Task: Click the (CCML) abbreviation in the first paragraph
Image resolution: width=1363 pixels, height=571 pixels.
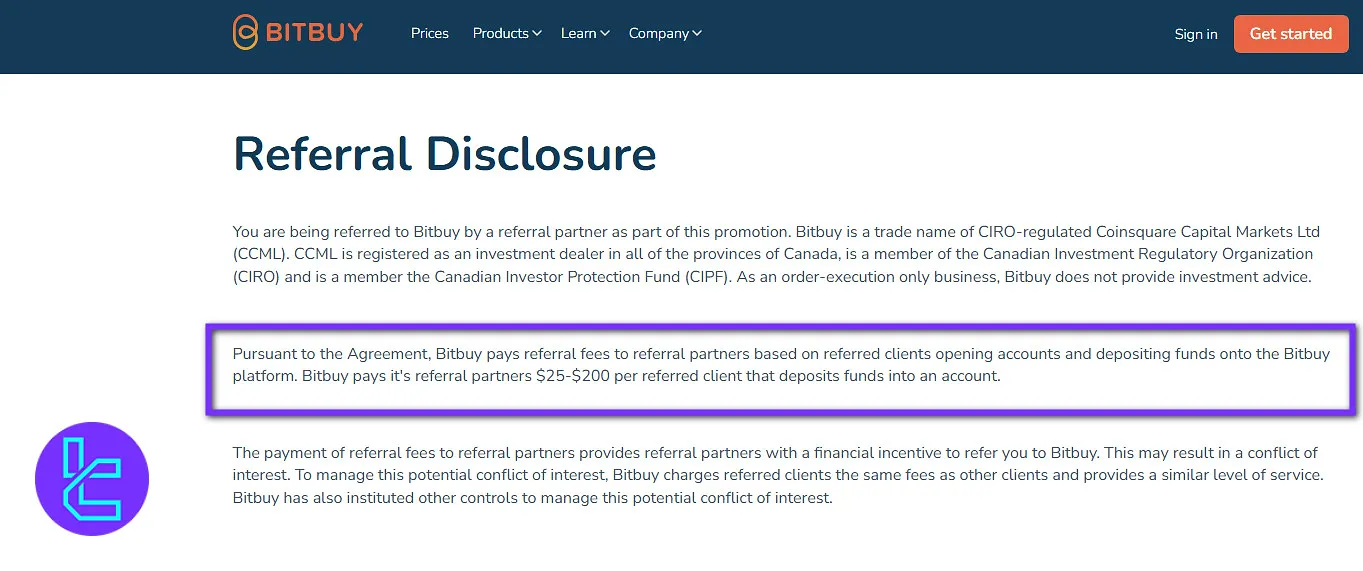Action: click(259, 255)
